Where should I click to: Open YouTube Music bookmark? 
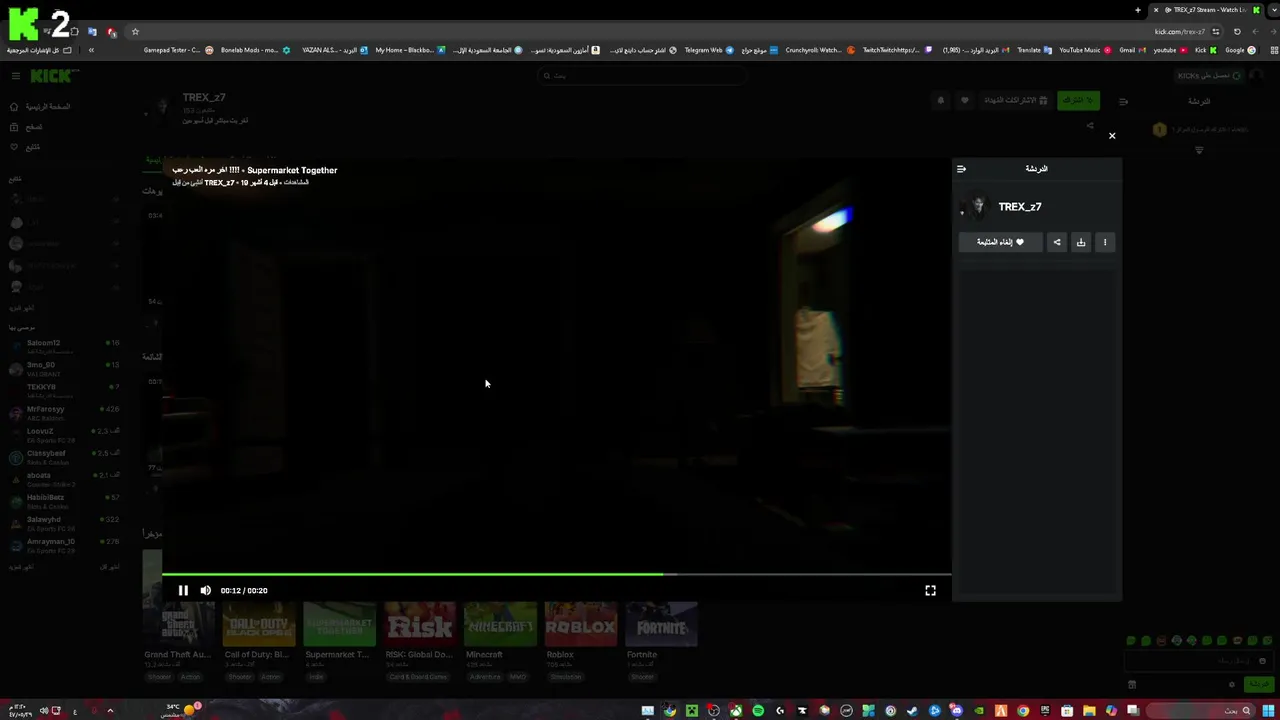click(x=1085, y=50)
